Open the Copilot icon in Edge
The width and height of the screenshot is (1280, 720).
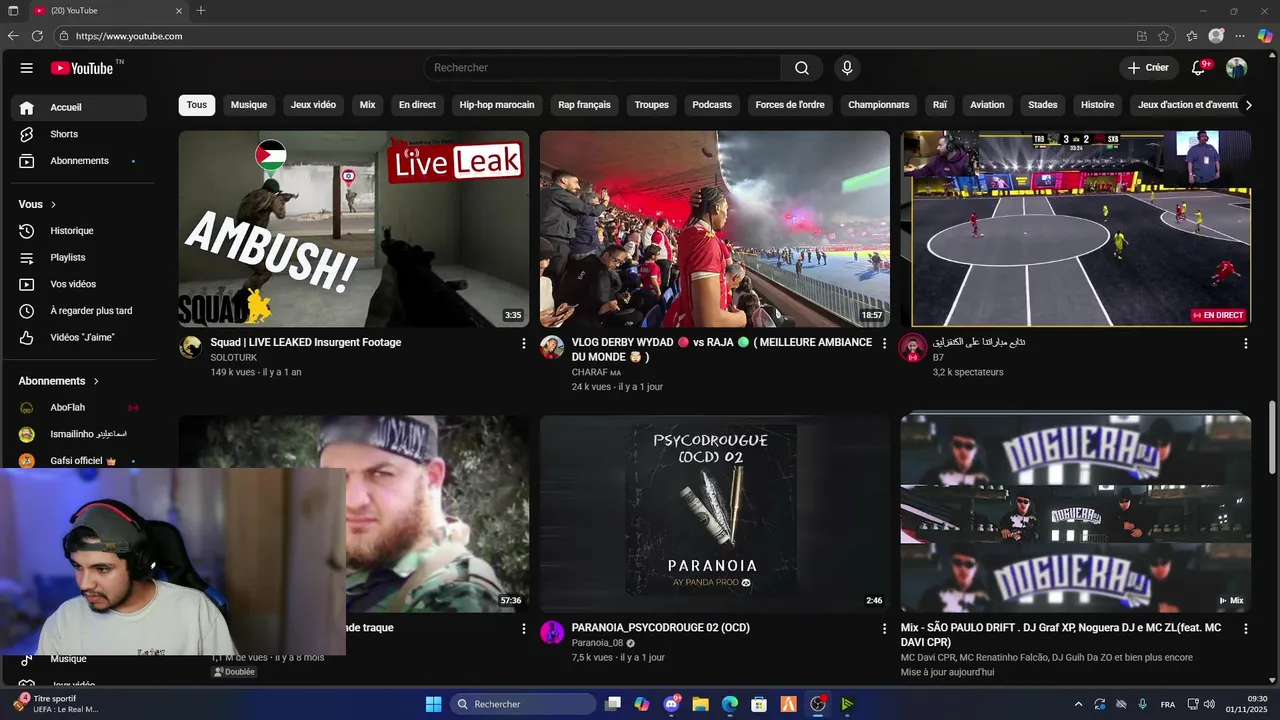coord(1265,36)
